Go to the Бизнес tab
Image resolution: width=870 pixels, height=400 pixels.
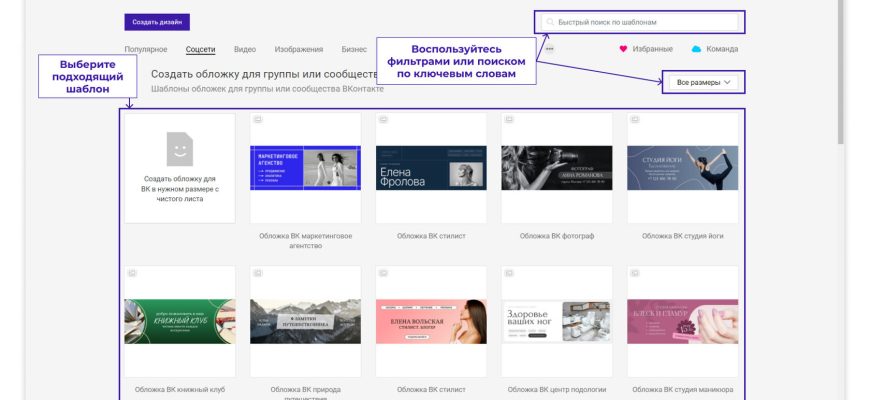pyautogui.click(x=354, y=49)
